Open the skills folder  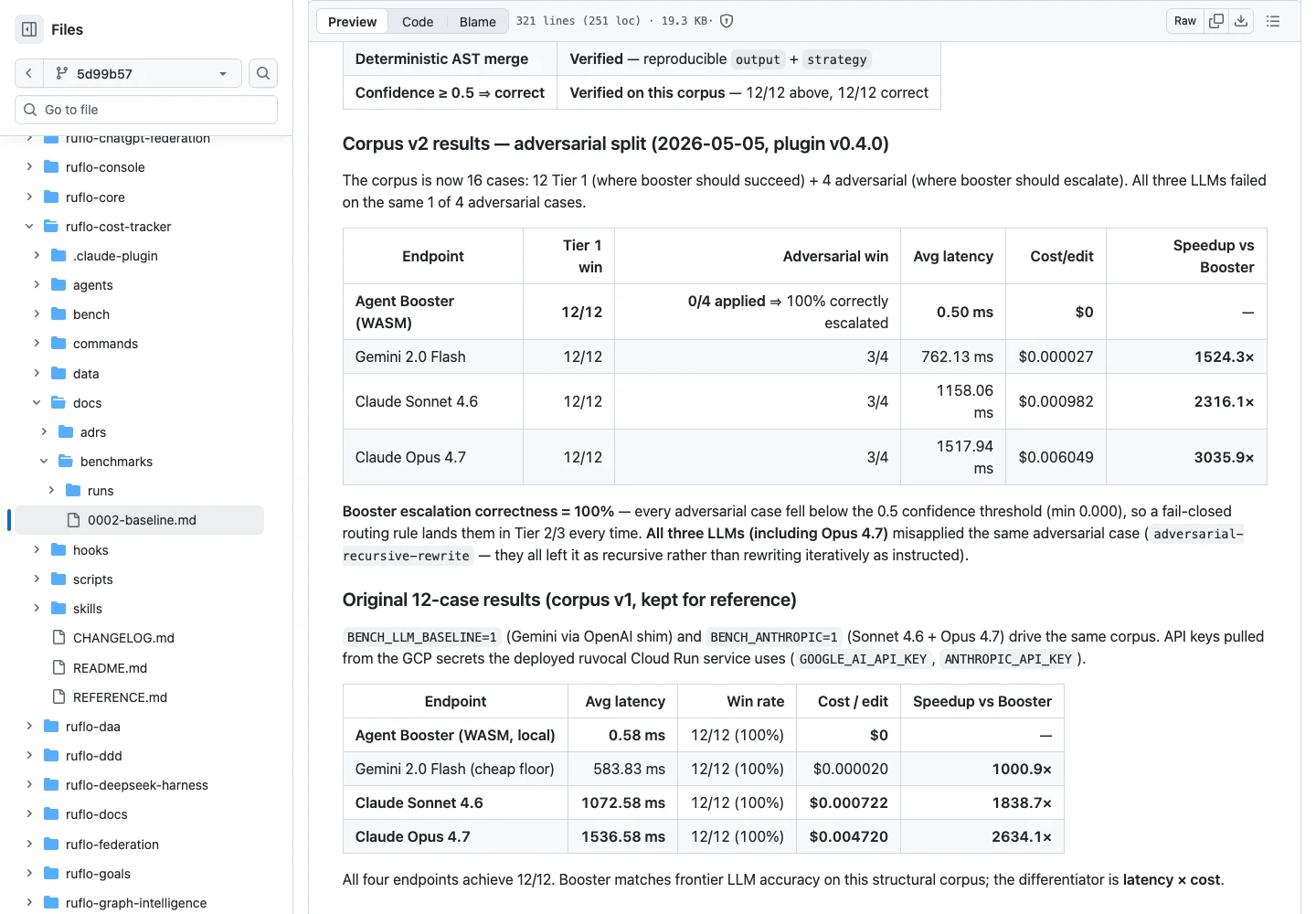click(x=88, y=608)
